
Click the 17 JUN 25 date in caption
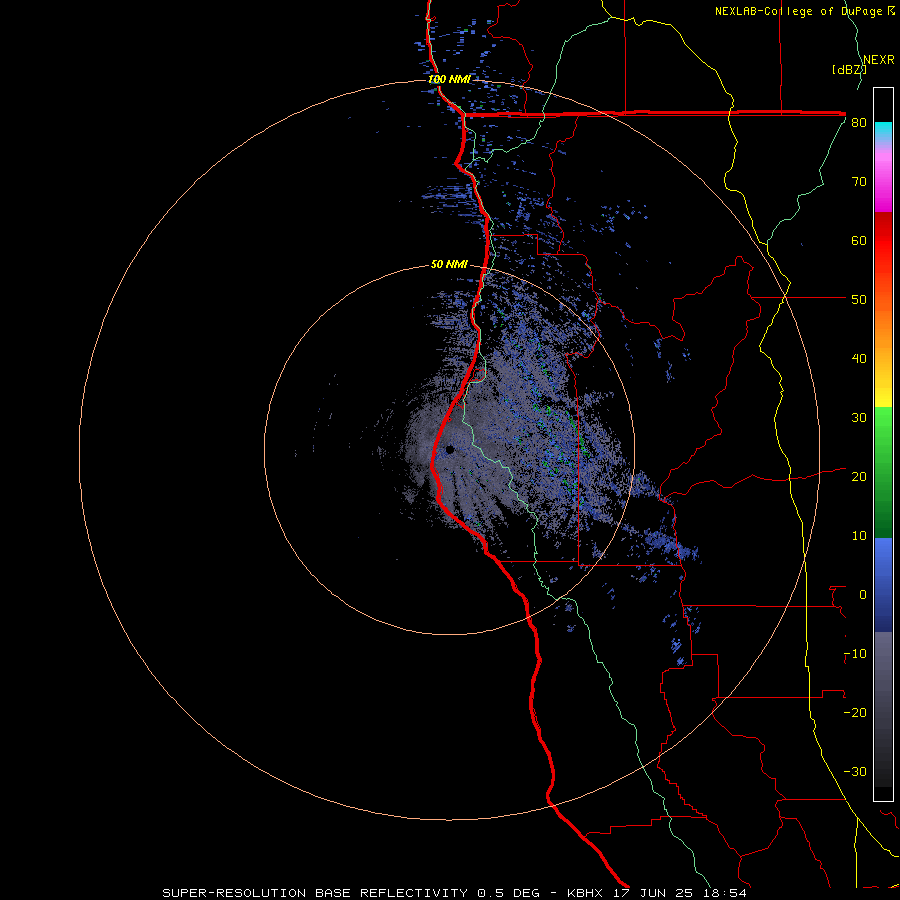653,893
